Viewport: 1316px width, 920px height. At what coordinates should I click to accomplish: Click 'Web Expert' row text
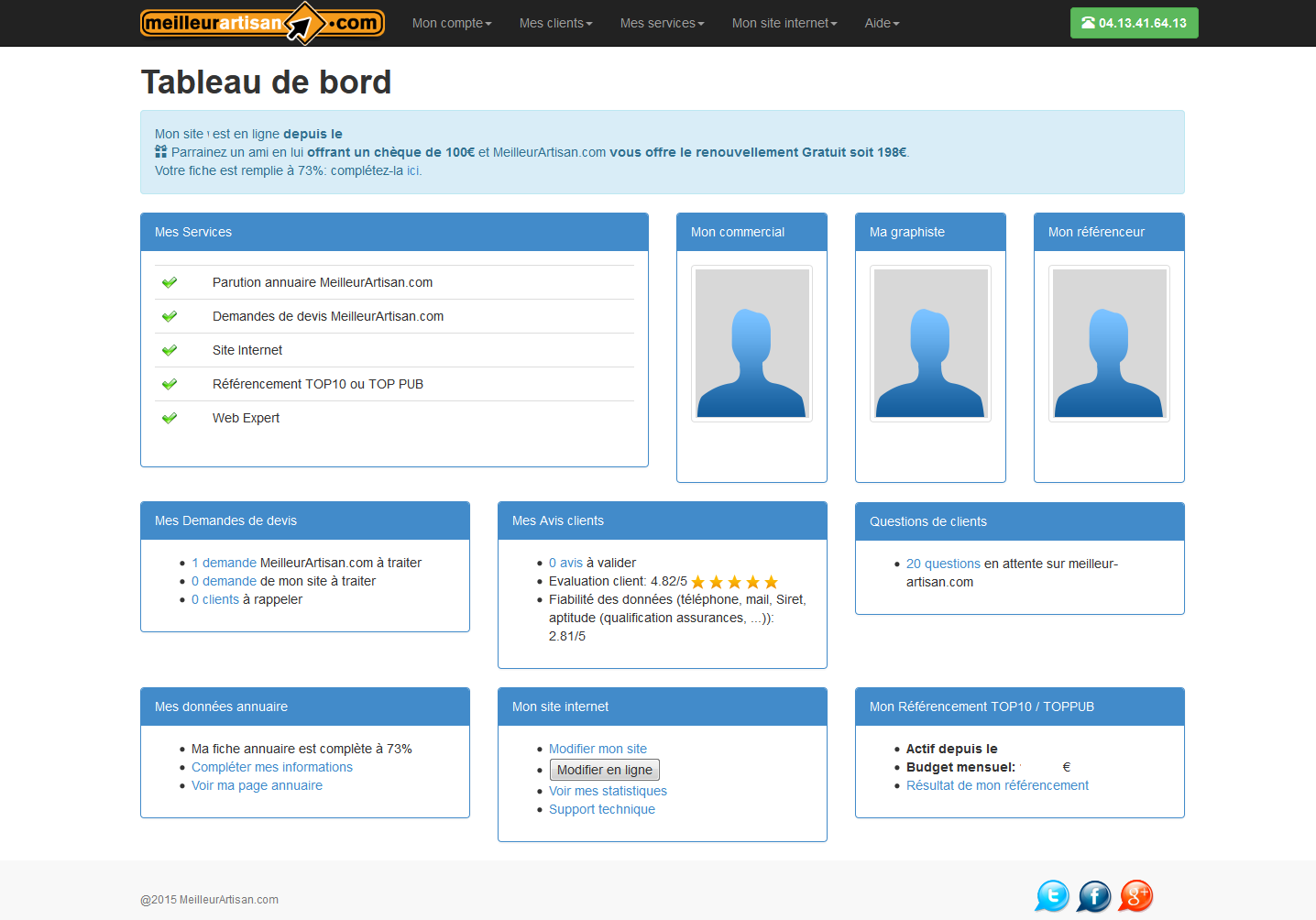(246, 418)
